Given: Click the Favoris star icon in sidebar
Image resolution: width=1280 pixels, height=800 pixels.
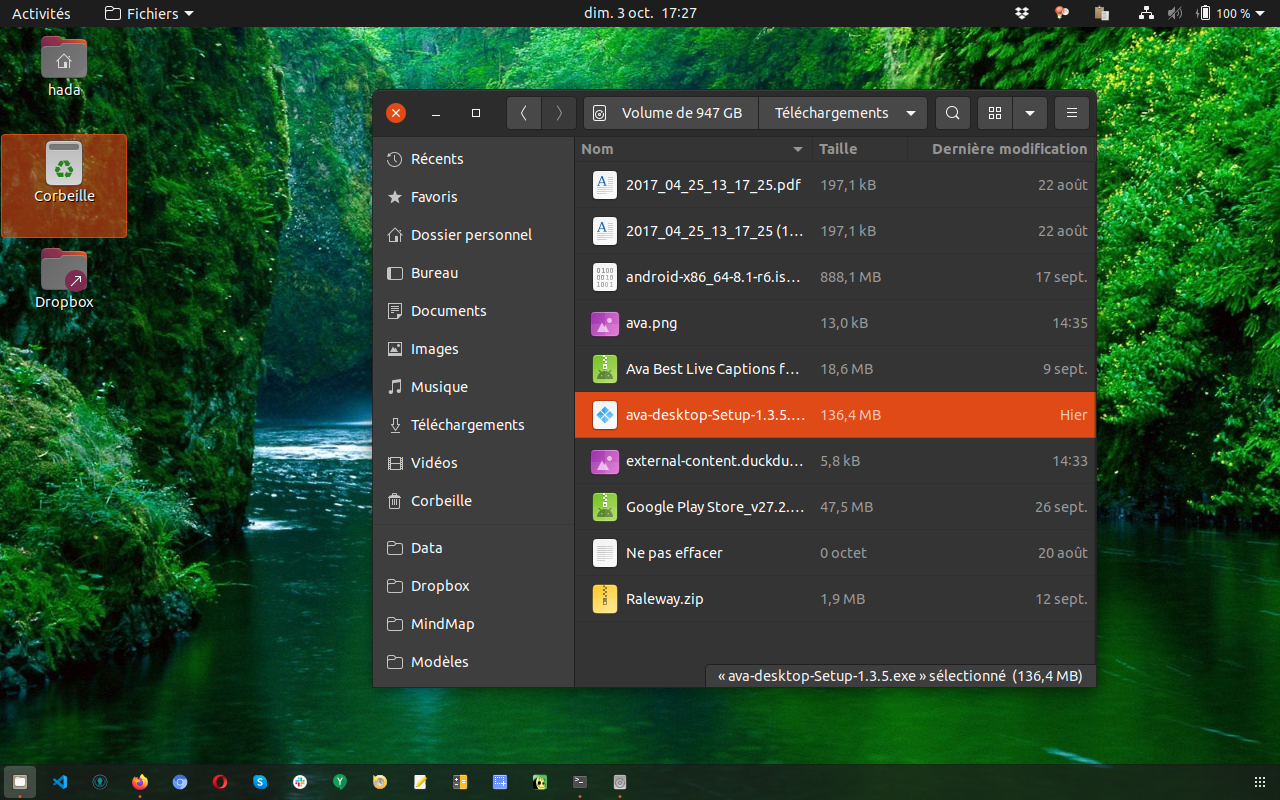Looking at the screenshot, I should pyautogui.click(x=394, y=197).
